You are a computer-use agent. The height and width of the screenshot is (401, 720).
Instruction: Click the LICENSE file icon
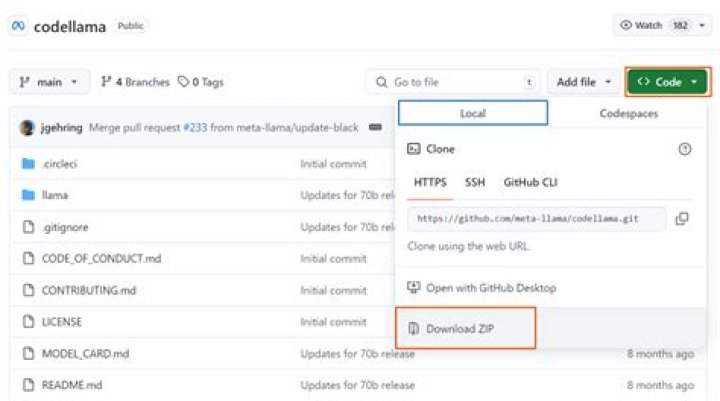point(28,322)
